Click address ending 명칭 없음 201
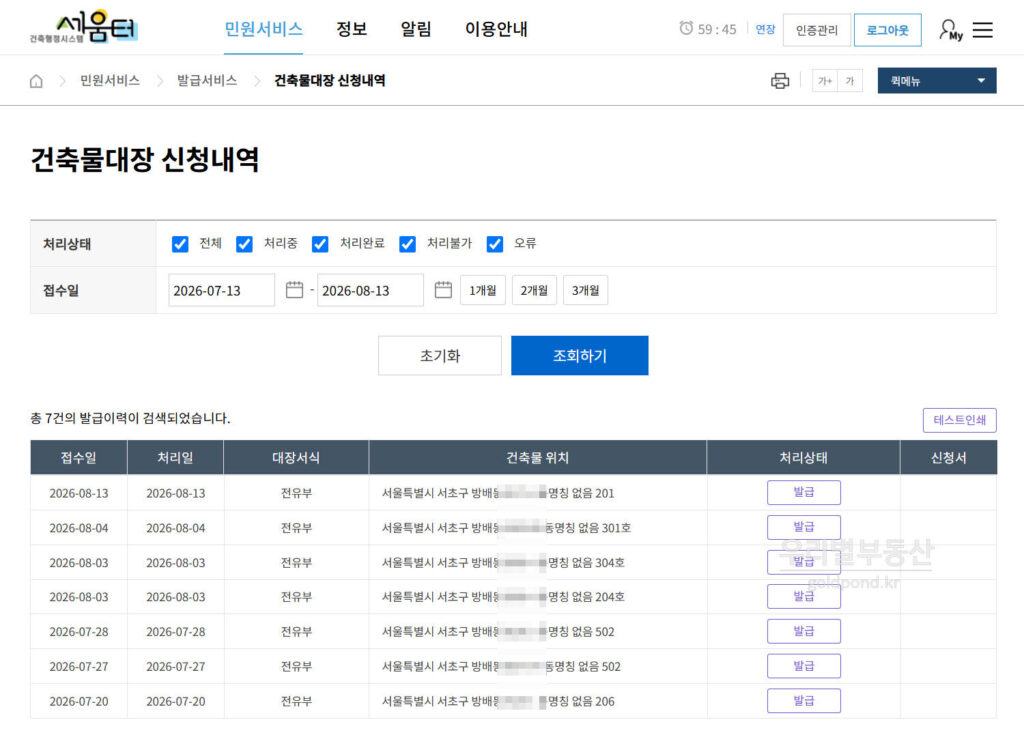 point(498,494)
